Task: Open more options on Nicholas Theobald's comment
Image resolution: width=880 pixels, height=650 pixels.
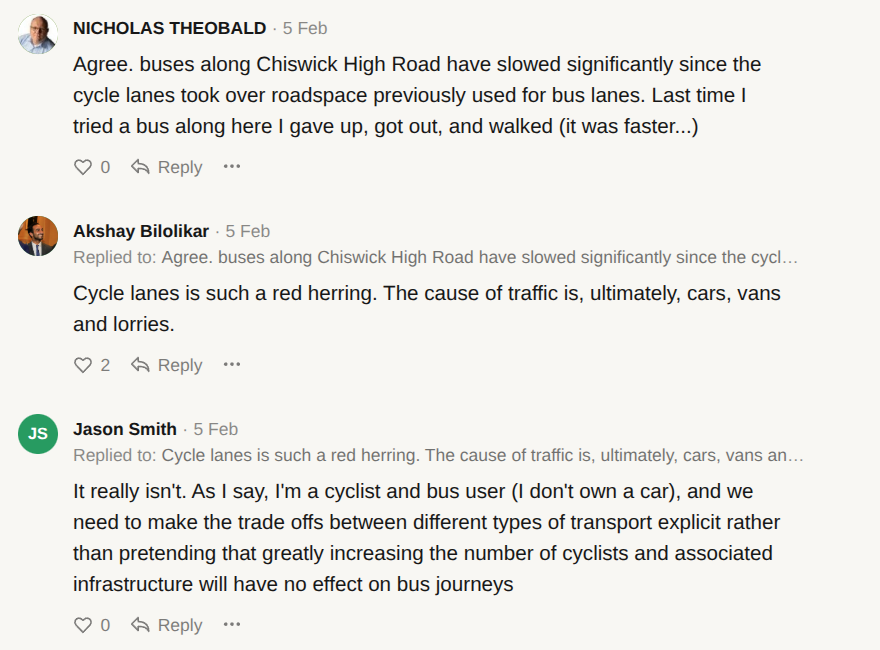Action: pos(232,167)
